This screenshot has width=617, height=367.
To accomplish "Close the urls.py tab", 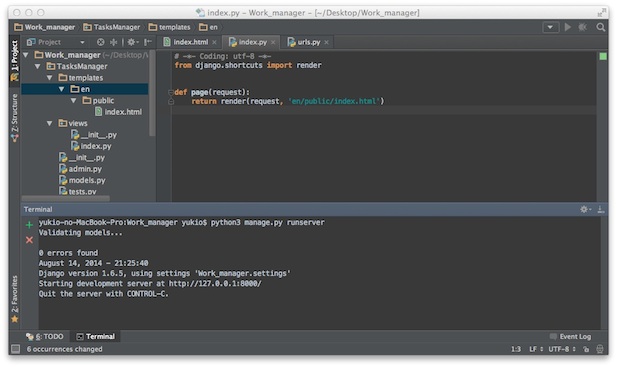I will click(x=326, y=42).
